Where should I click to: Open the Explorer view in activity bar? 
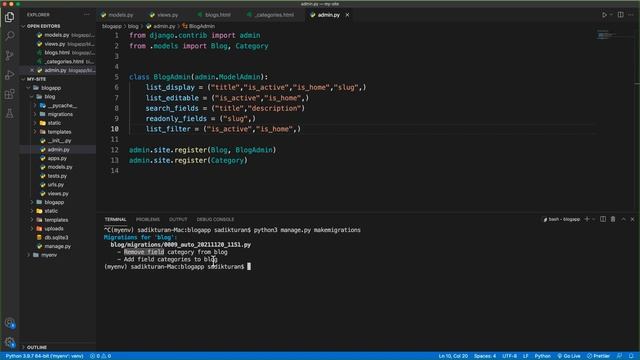click(9, 17)
